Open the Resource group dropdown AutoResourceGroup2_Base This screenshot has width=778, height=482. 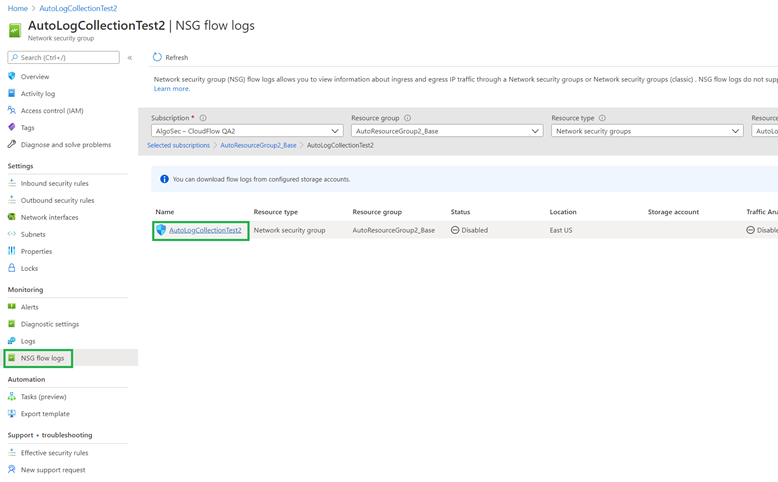[447, 131]
